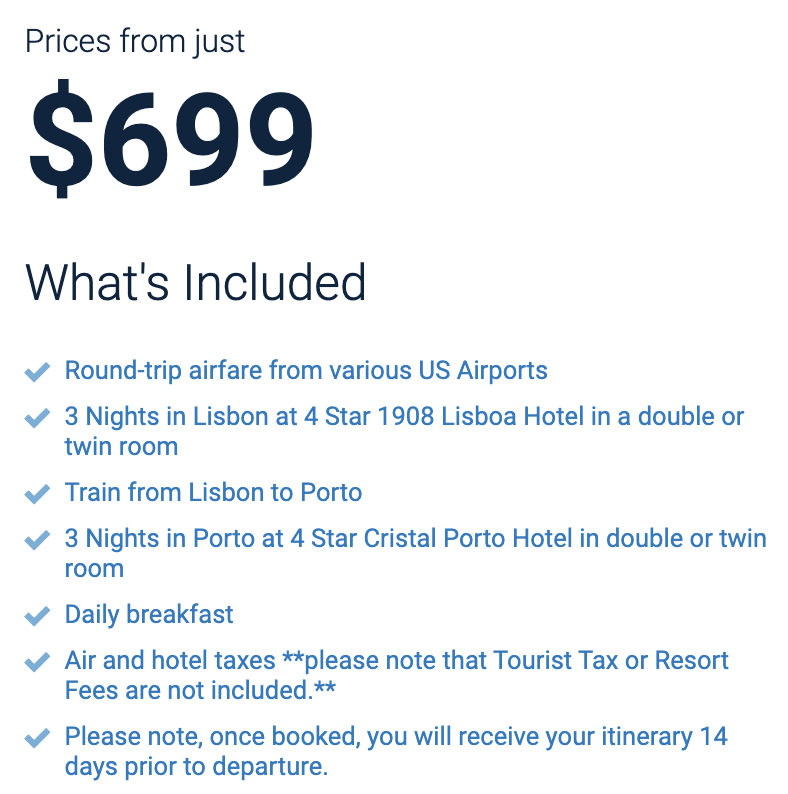The image size is (788, 794).
Task: Click the $699 price figure
Action: click(x=171, y=138)
